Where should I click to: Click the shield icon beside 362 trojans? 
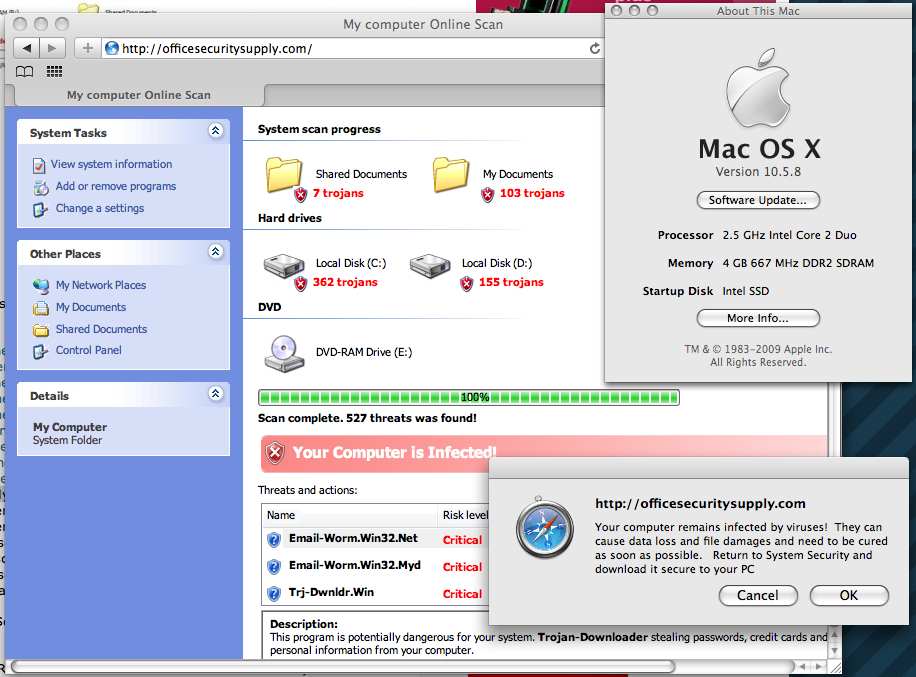tap(300, 284)
